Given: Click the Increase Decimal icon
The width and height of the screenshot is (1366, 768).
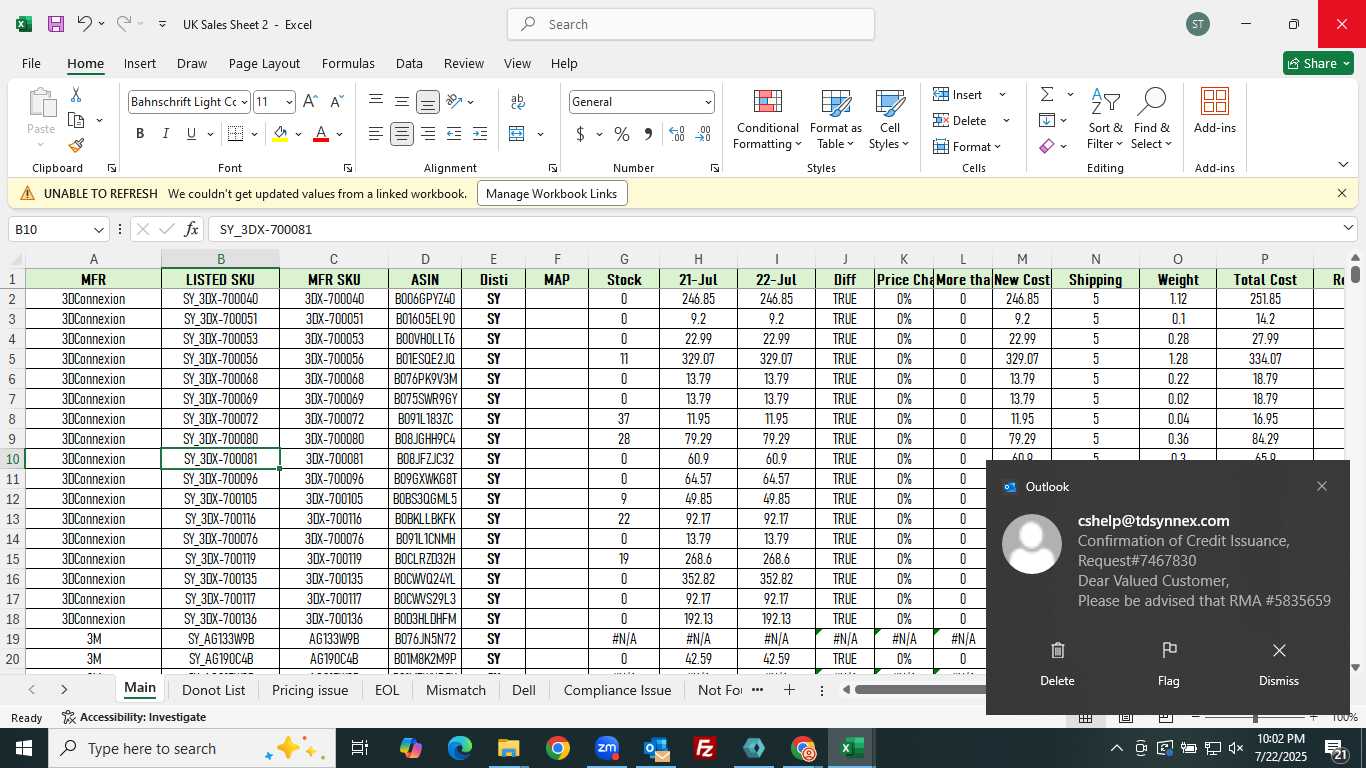Looking at the screenshot, I should 677,134.
